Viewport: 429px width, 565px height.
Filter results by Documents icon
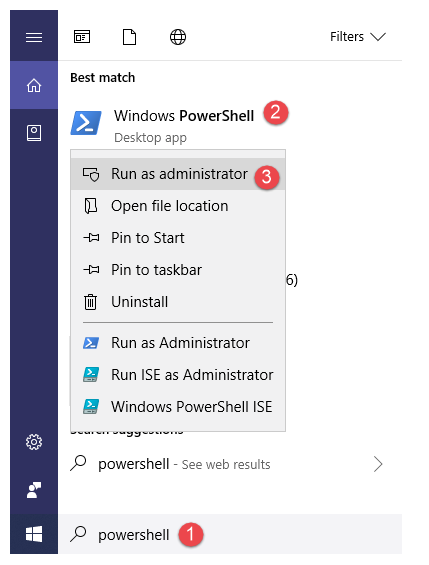tap(130, 37)
